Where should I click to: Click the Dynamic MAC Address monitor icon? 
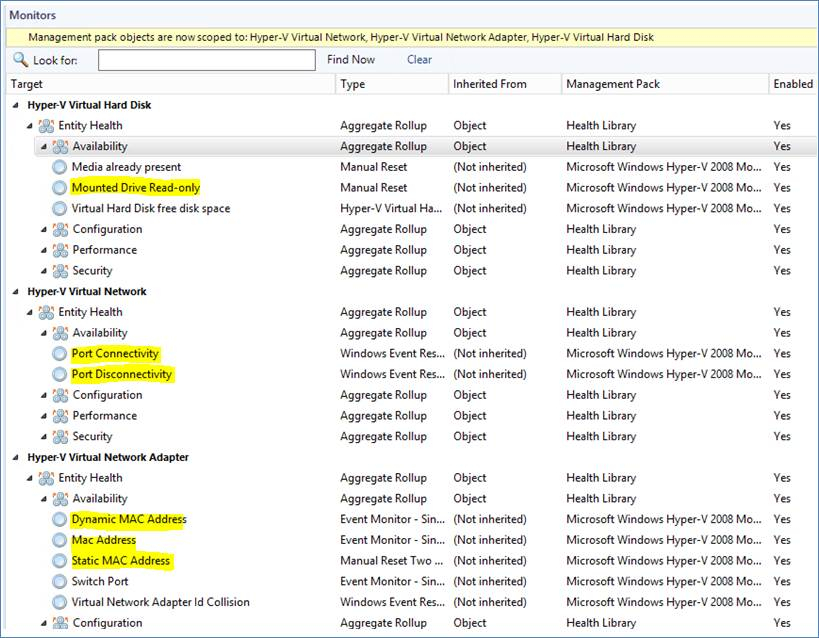click(60, 520)
